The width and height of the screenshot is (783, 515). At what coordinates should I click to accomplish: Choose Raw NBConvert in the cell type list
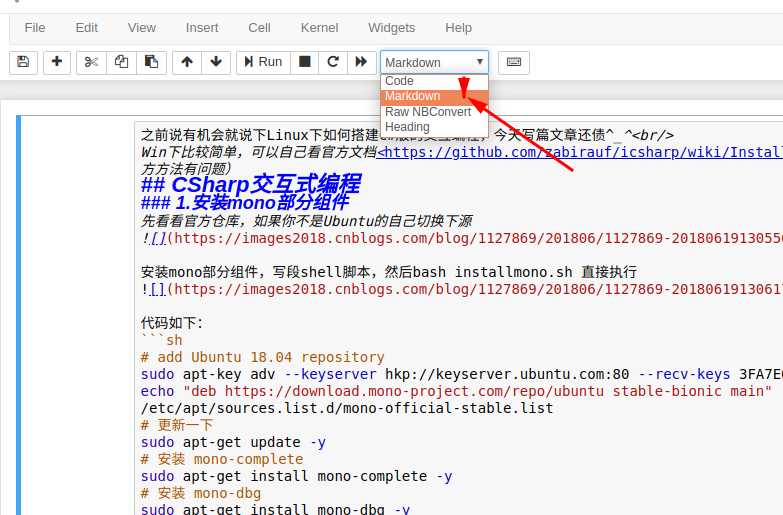tap(434, 112)
